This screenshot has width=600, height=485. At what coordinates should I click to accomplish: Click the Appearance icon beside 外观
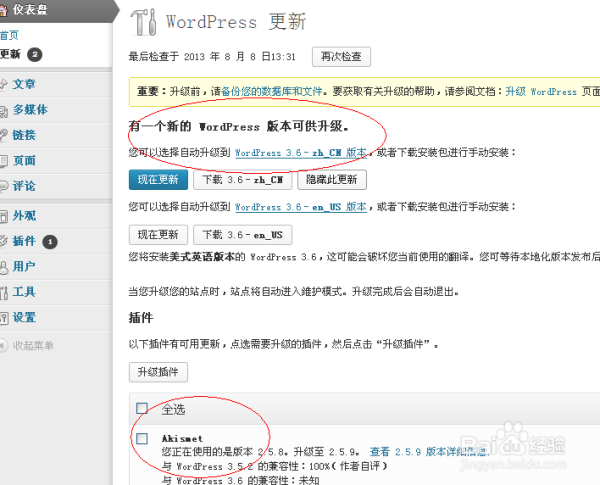[3, 216]
